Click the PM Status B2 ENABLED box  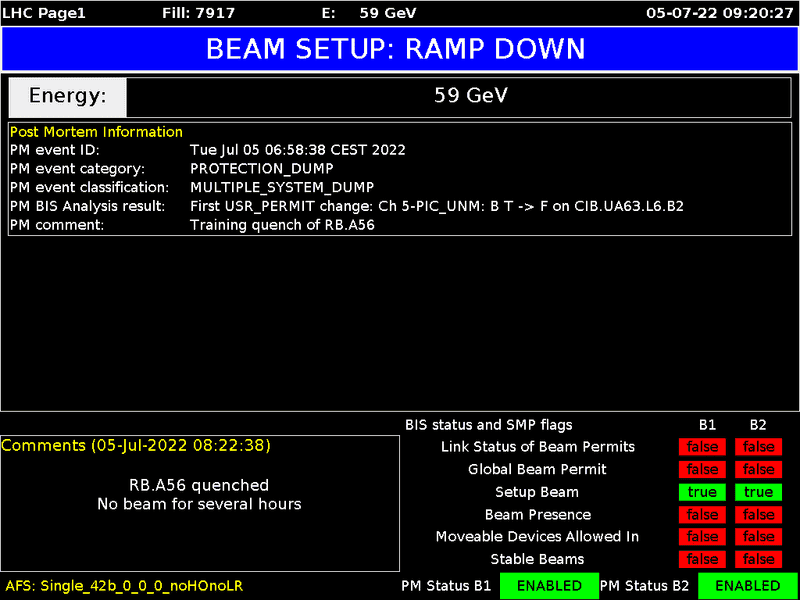(x=747, y=585)
